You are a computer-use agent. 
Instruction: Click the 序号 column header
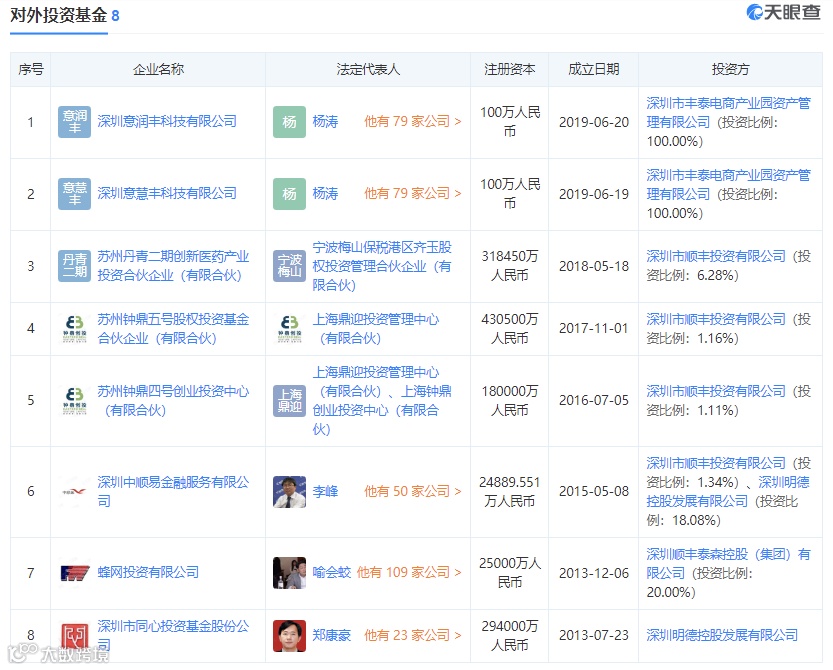pos(31,69)
